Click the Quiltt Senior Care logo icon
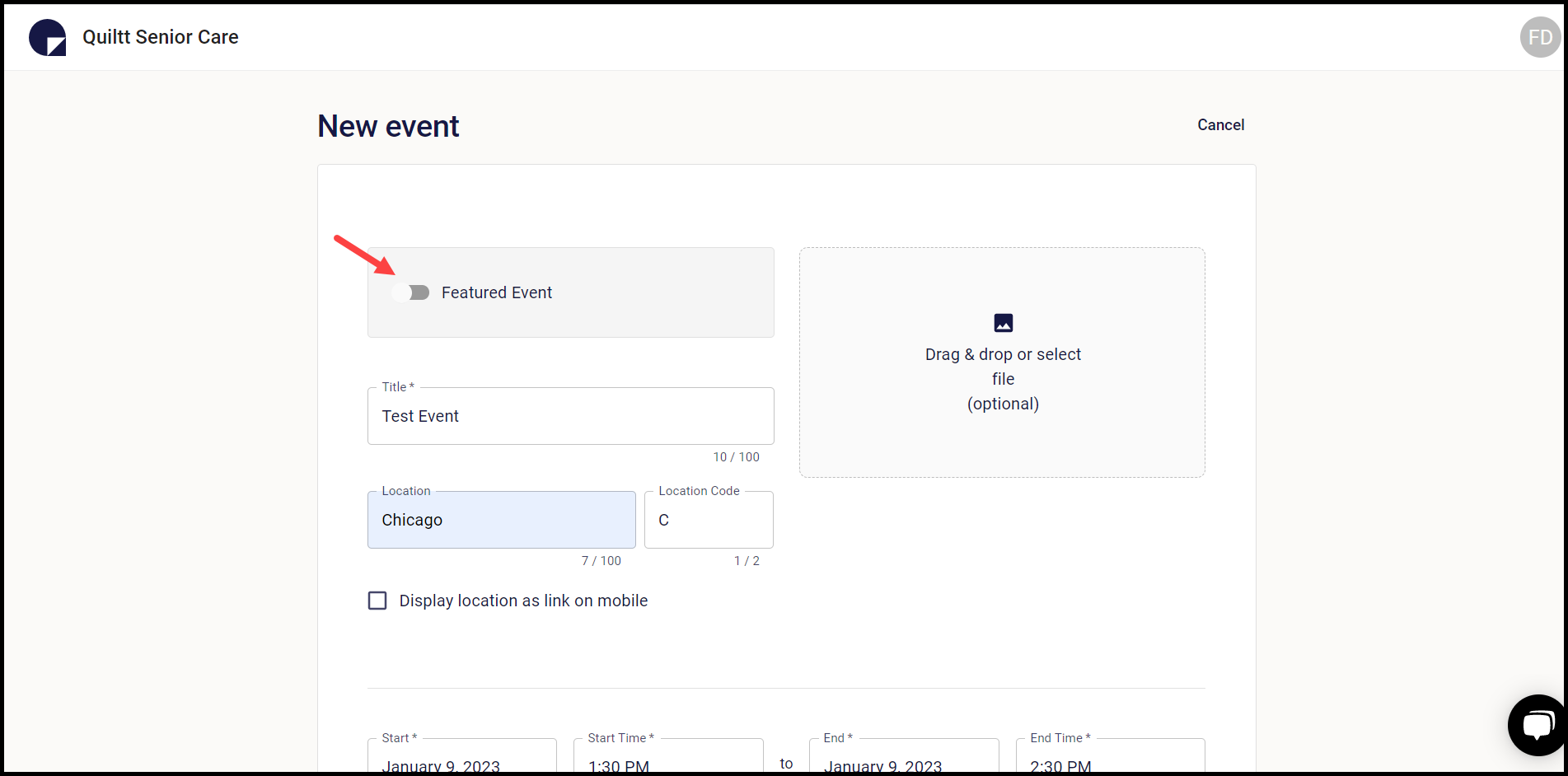 [x=47, y=36]
